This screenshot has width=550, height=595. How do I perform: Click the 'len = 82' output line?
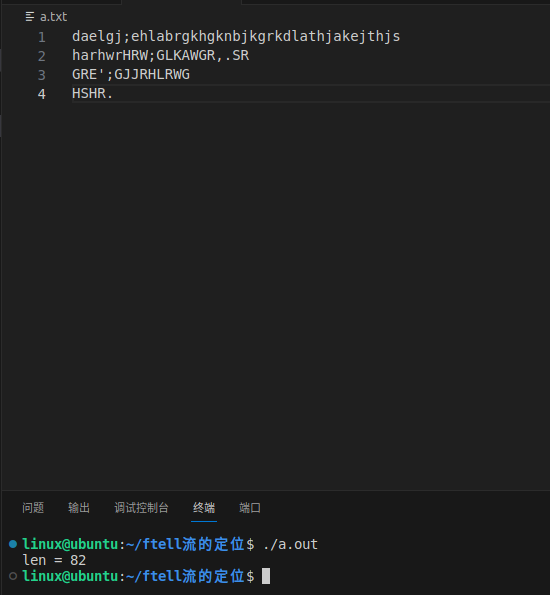54,560
